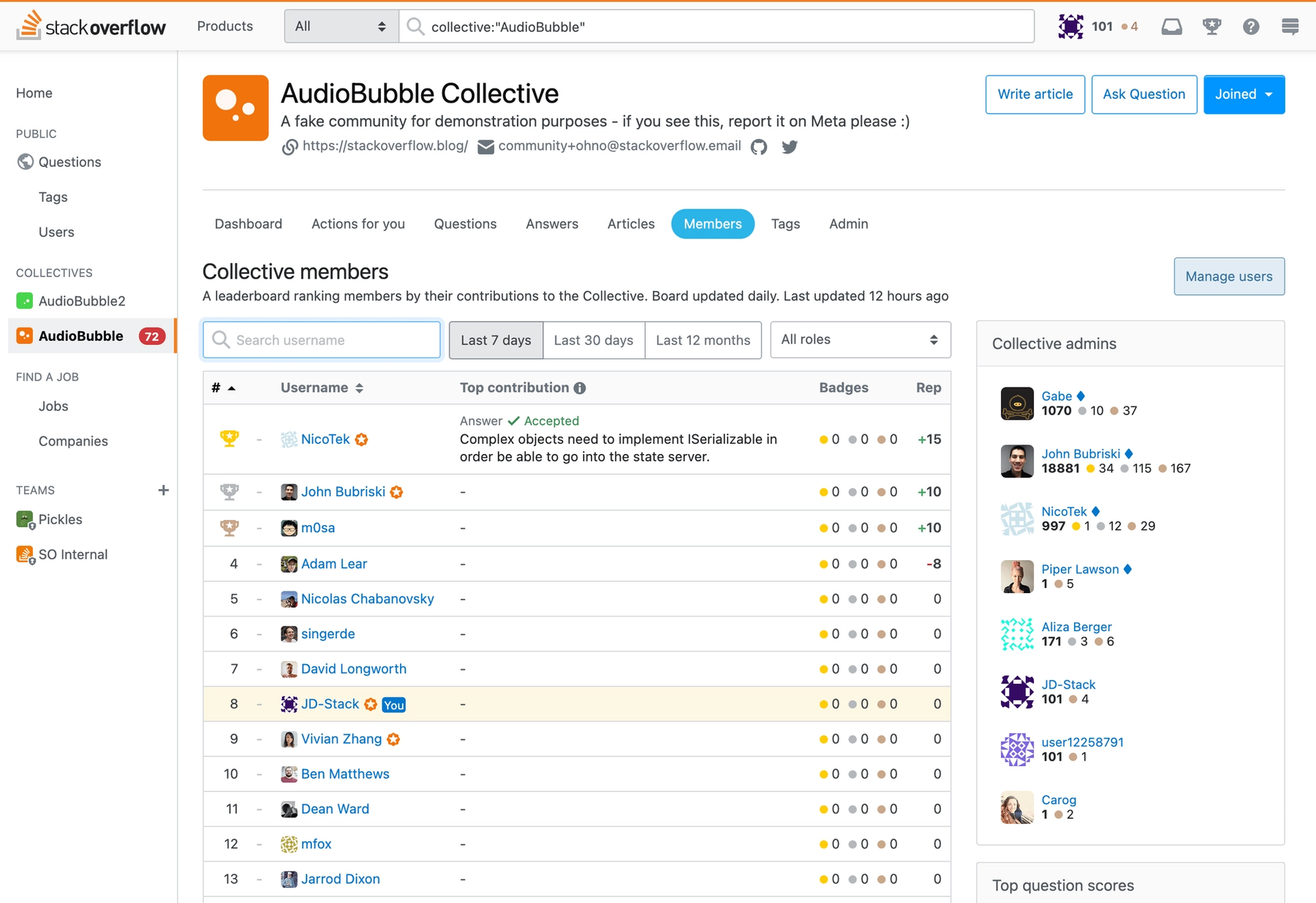Click John Bubriski's orange badge icon in table
Image resolution: width=1316 pixels, height=903 pixels.
pos(396,492)
